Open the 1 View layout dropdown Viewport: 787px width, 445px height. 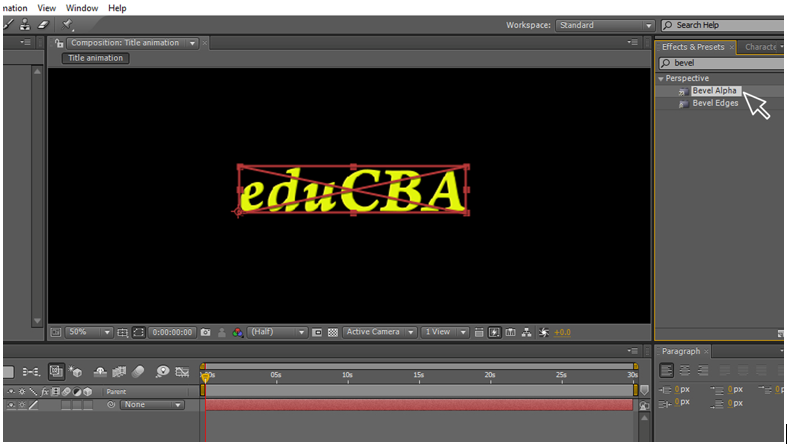click(x=444, y=332)
